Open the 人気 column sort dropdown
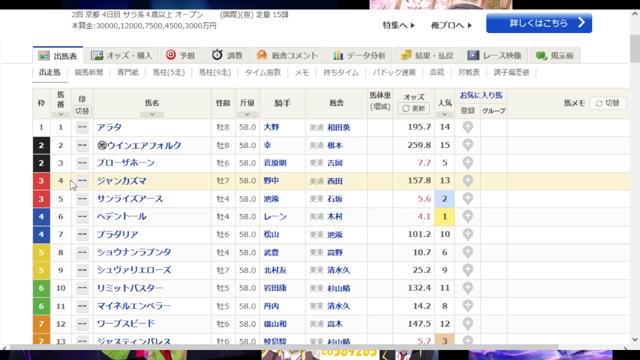Screen dimensions: 640x360 point(444,115)
